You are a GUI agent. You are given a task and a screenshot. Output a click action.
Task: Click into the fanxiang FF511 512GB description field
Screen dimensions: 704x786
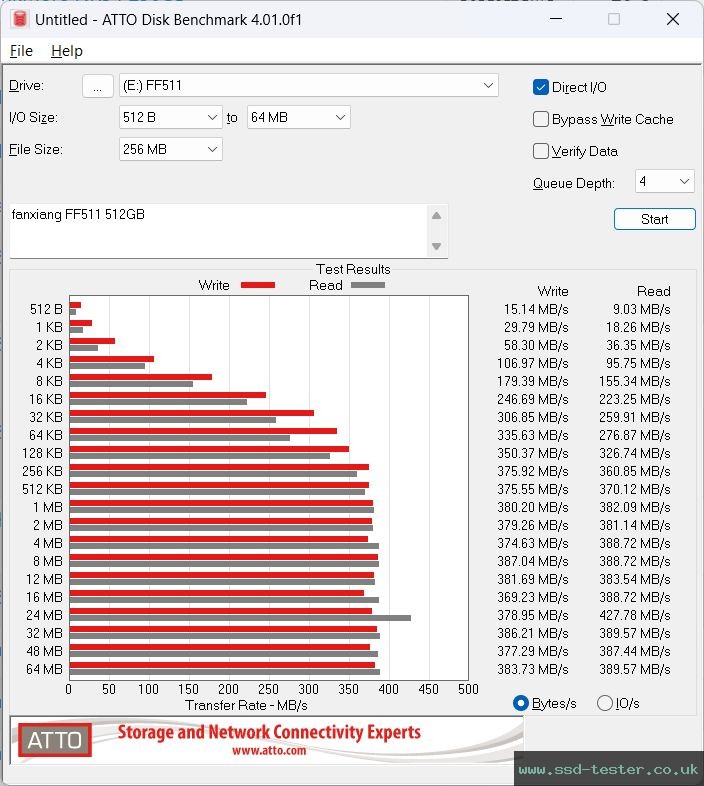point(218,231)
